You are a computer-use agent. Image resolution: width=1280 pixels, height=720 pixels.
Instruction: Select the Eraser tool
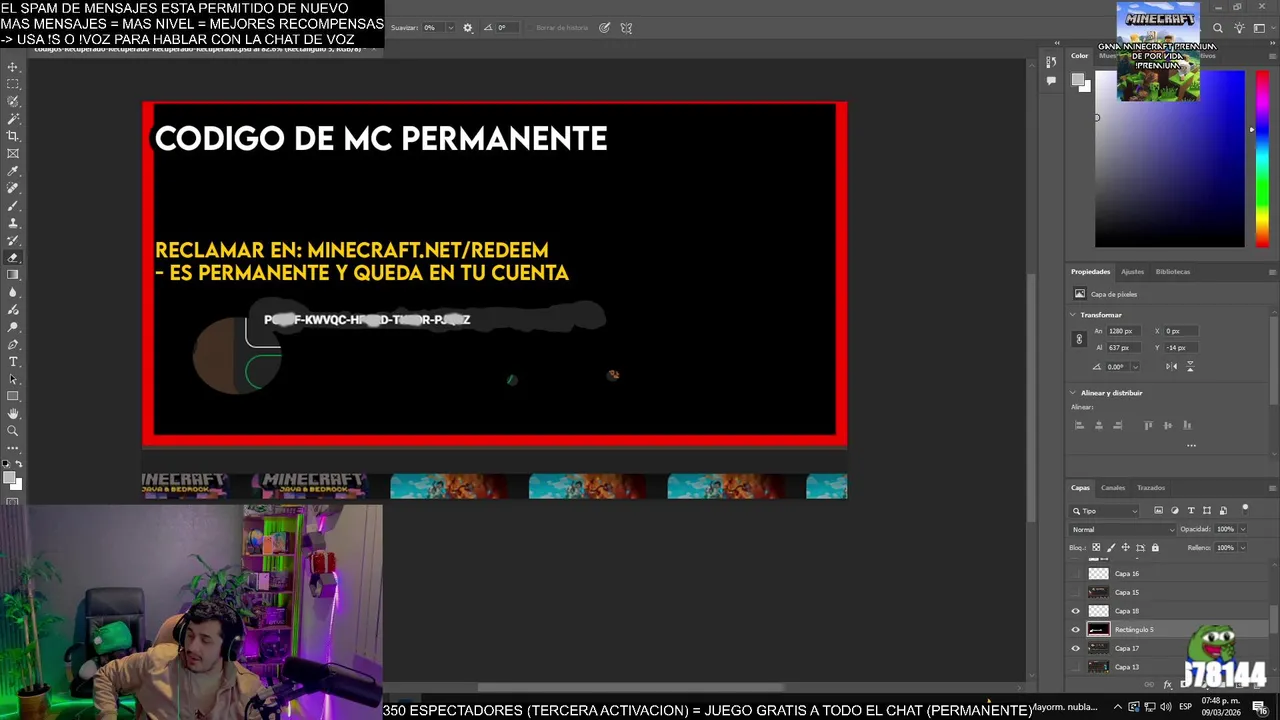click(x=13, y=257)
